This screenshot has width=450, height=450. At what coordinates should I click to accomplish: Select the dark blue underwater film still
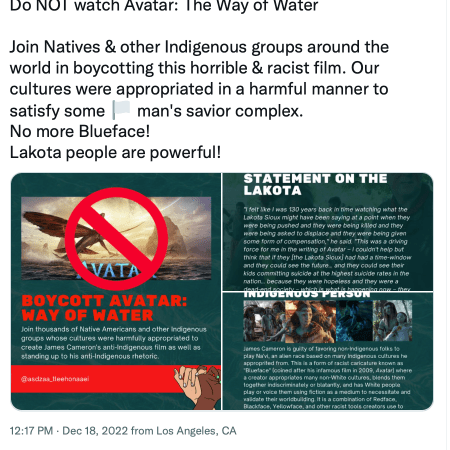click(x=354, y=321)
